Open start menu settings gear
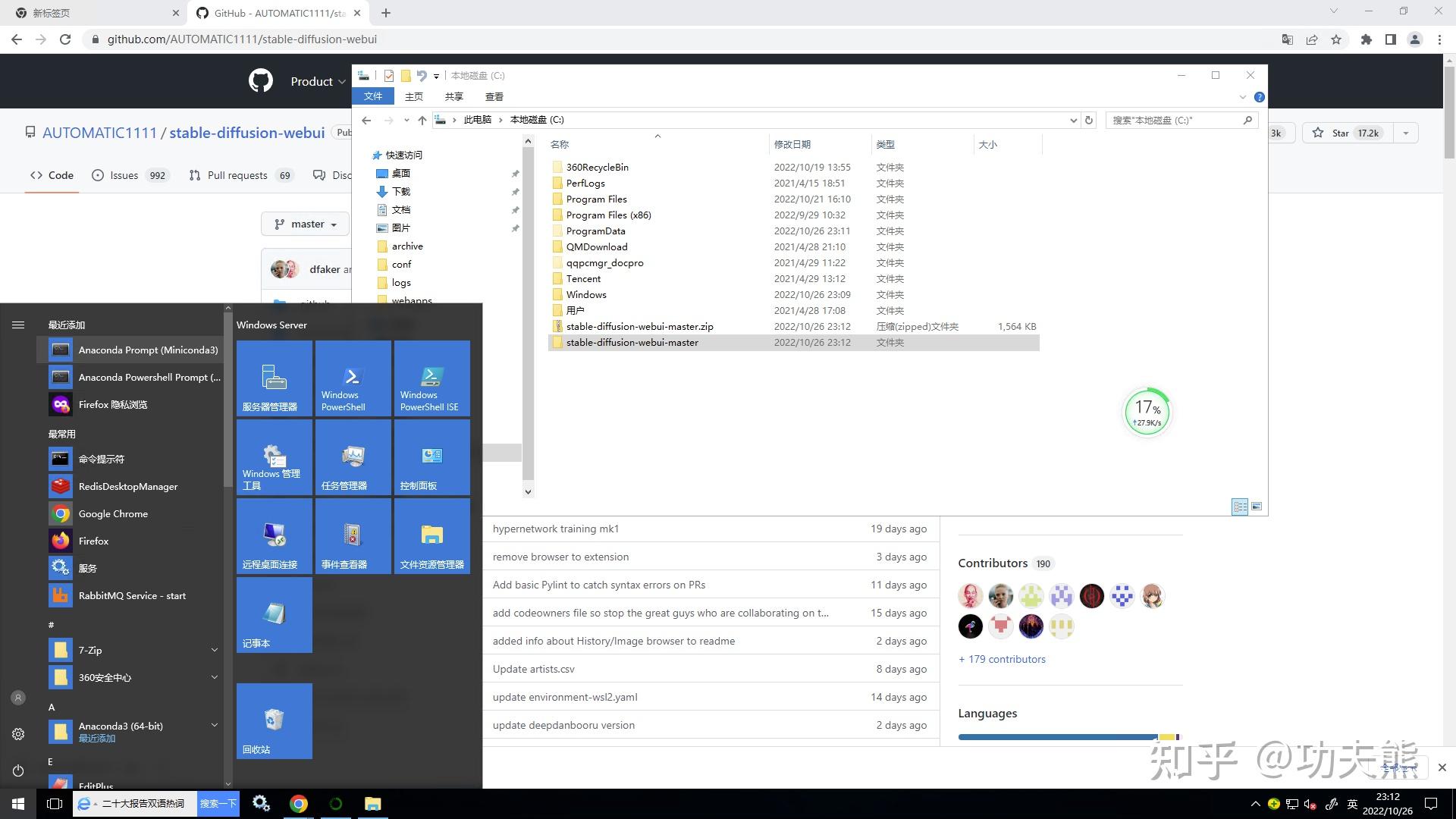The height and width of the screenshot is (819, 1456). [18, 734]
